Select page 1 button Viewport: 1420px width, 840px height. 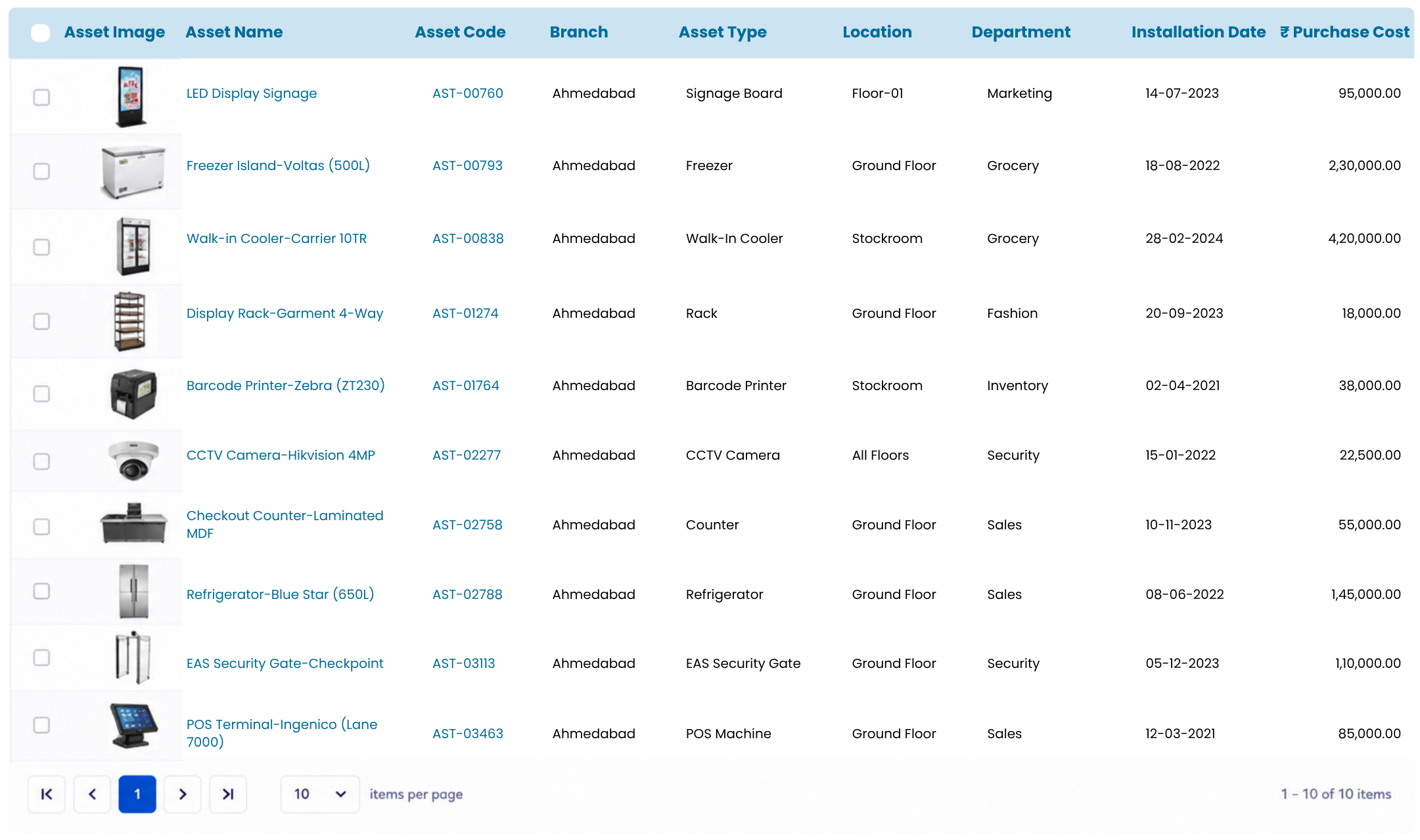pyautogui.click(x=137, y=794)
